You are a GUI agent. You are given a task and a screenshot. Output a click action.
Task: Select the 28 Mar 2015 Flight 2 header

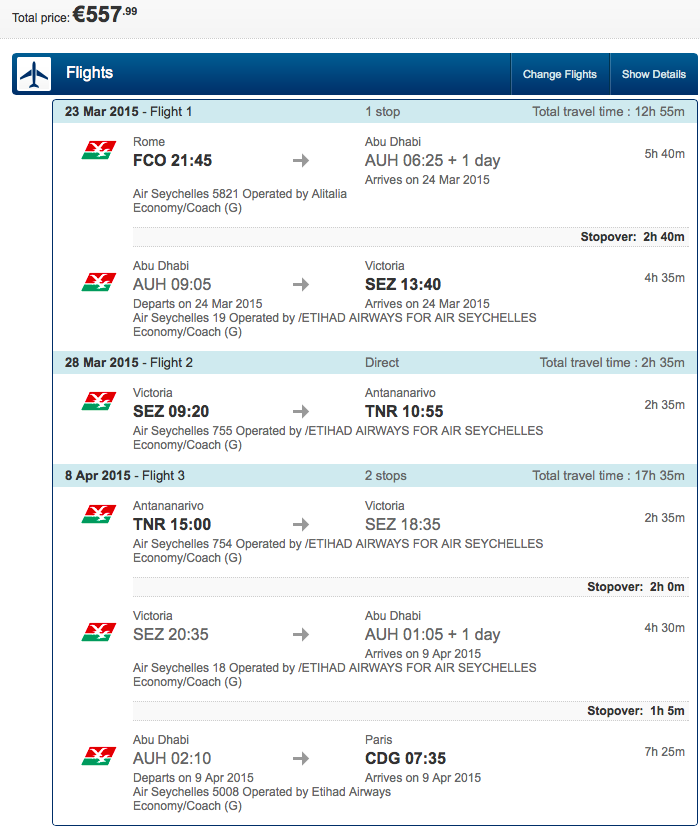click(375, 362)
